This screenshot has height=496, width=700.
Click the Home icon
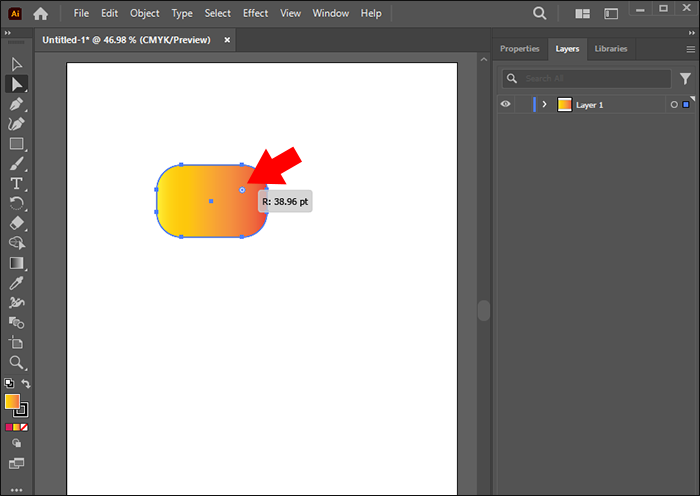tap(41, 14)
